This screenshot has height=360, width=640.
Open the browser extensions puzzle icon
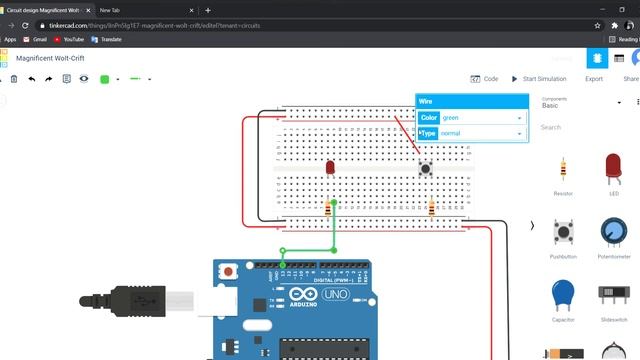[x=614, y=25]
